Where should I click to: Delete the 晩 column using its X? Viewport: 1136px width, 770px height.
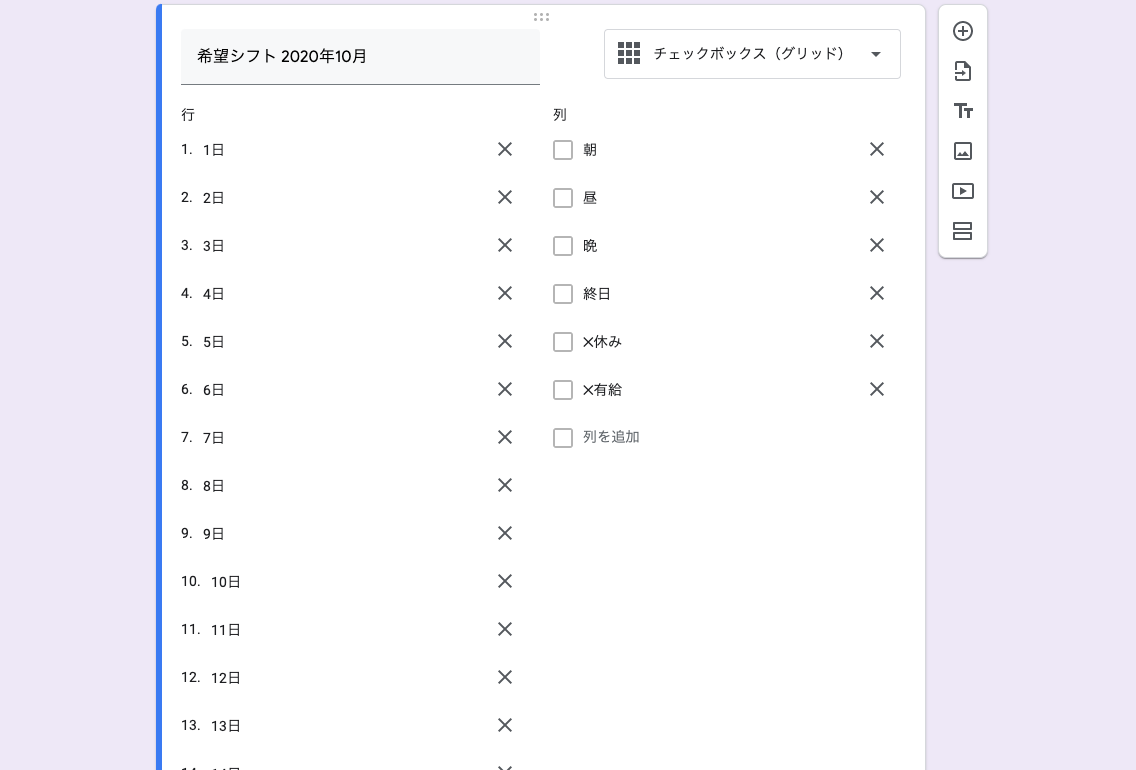877,245
